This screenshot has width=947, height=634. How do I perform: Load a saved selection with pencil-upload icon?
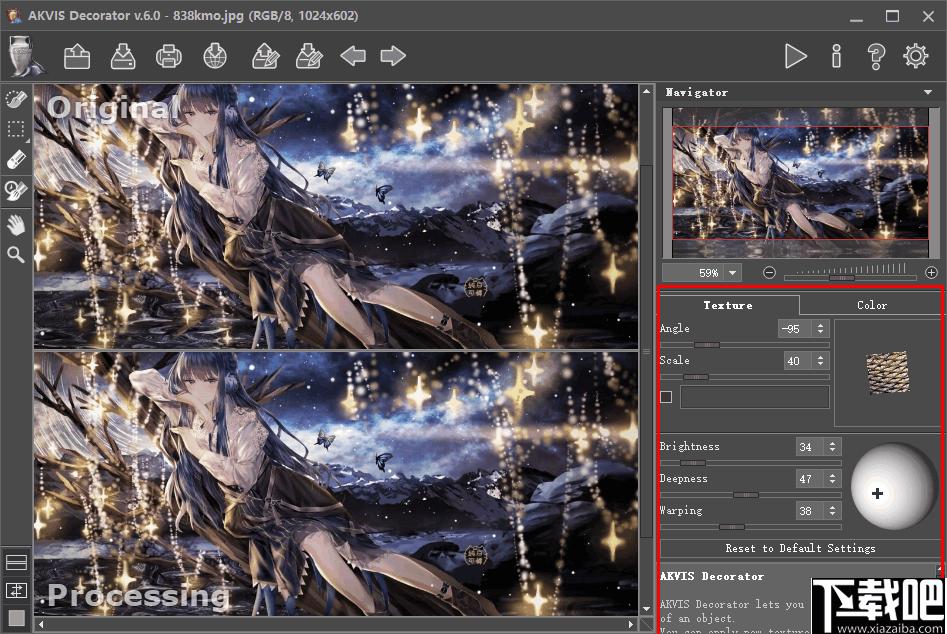(x=265, y=56)
